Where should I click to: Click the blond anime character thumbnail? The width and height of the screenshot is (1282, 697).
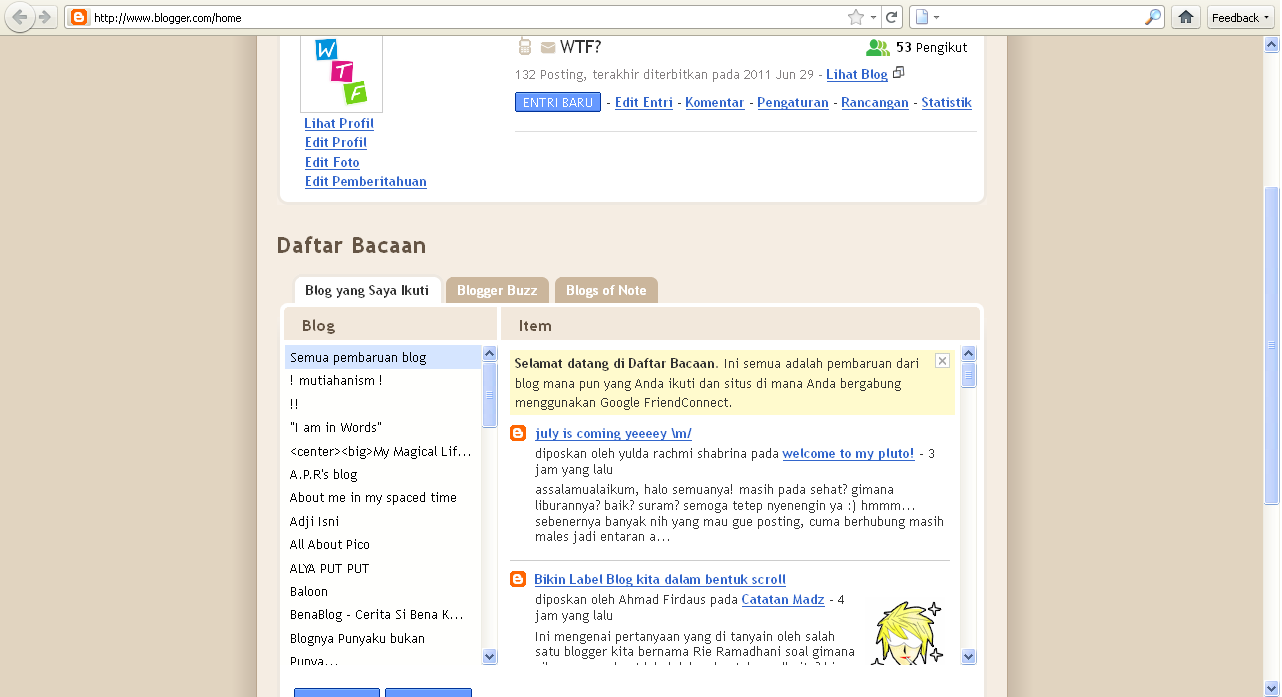pos(907,632)
